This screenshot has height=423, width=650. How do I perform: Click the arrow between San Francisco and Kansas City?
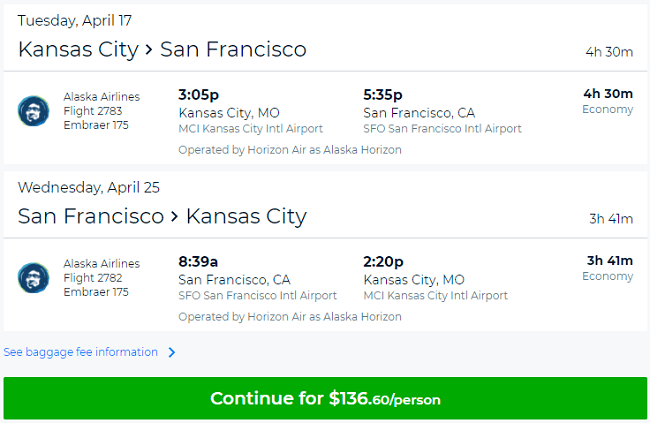point(175,217)
